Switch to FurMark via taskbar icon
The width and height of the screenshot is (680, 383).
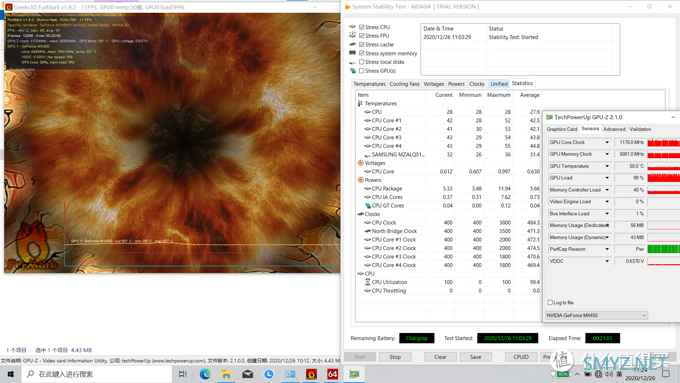311,374
